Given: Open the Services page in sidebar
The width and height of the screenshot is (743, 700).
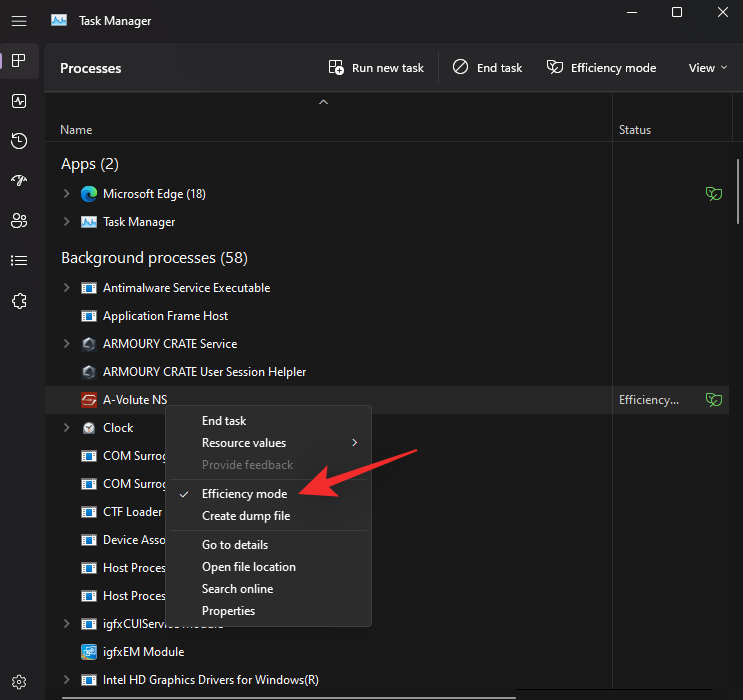Looking at the screenshot, I should point(19,301).
